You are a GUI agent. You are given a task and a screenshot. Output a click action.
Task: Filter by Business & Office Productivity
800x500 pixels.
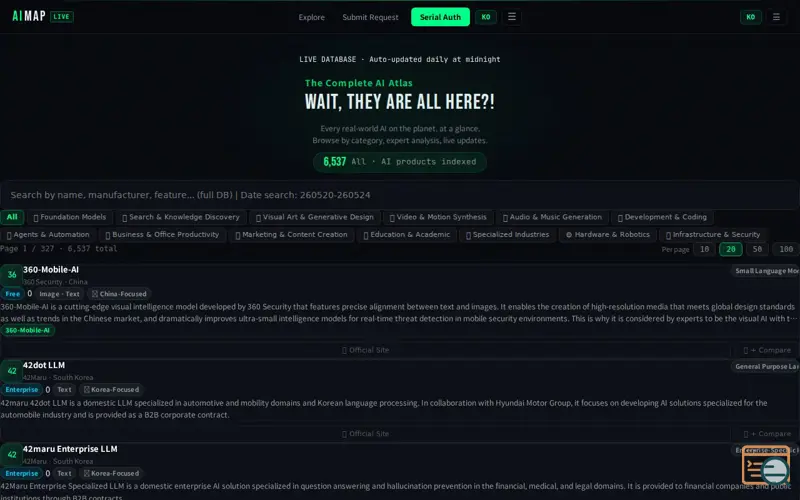pyautogui.click(x=162, y=235)
